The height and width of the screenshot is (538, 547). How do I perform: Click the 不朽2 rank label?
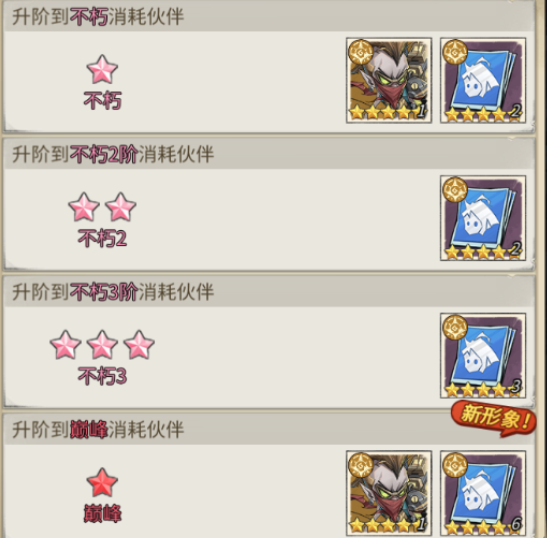click(103, 238)
